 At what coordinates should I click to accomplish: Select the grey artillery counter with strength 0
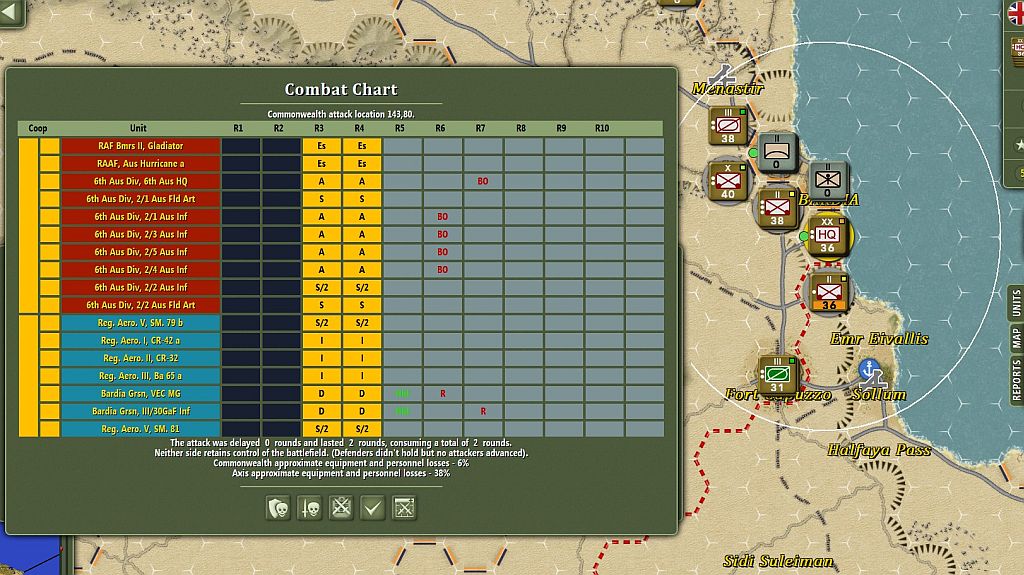coord(777,152)
